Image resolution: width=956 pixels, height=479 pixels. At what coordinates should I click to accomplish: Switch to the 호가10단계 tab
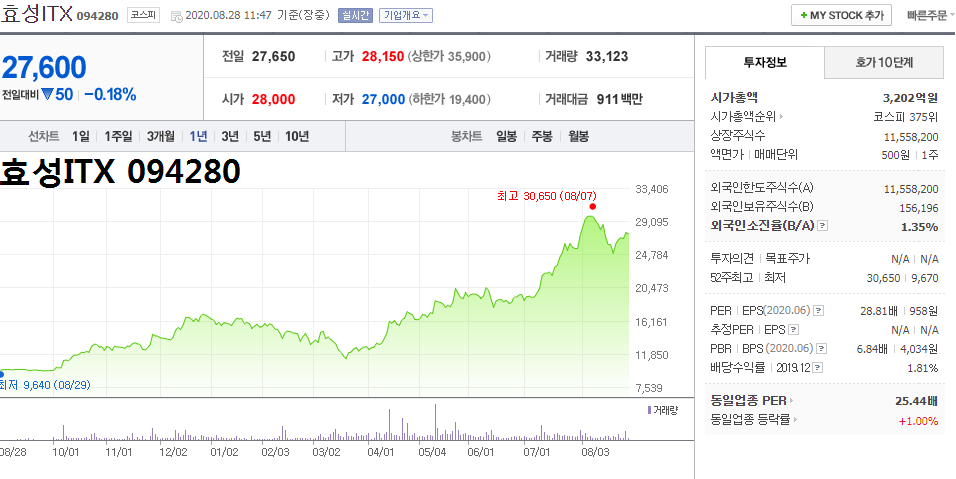pos(883,62)
